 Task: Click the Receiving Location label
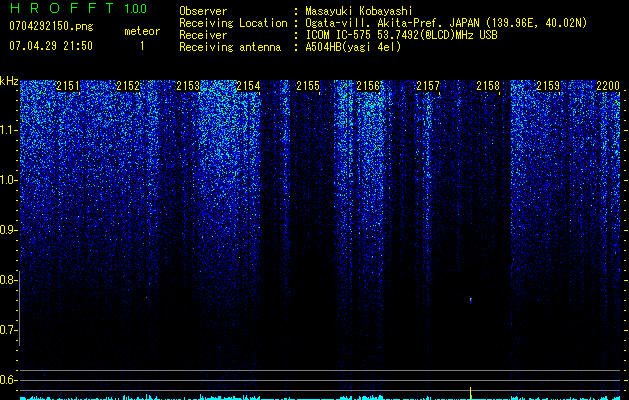pos(233,23)
